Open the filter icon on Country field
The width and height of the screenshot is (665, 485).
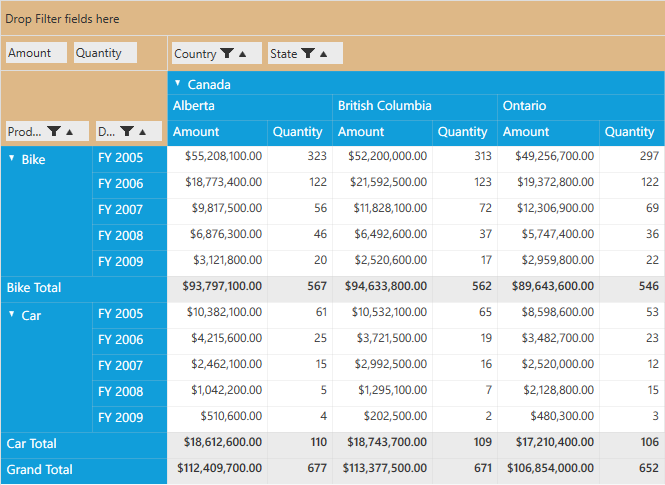[227, 53]
